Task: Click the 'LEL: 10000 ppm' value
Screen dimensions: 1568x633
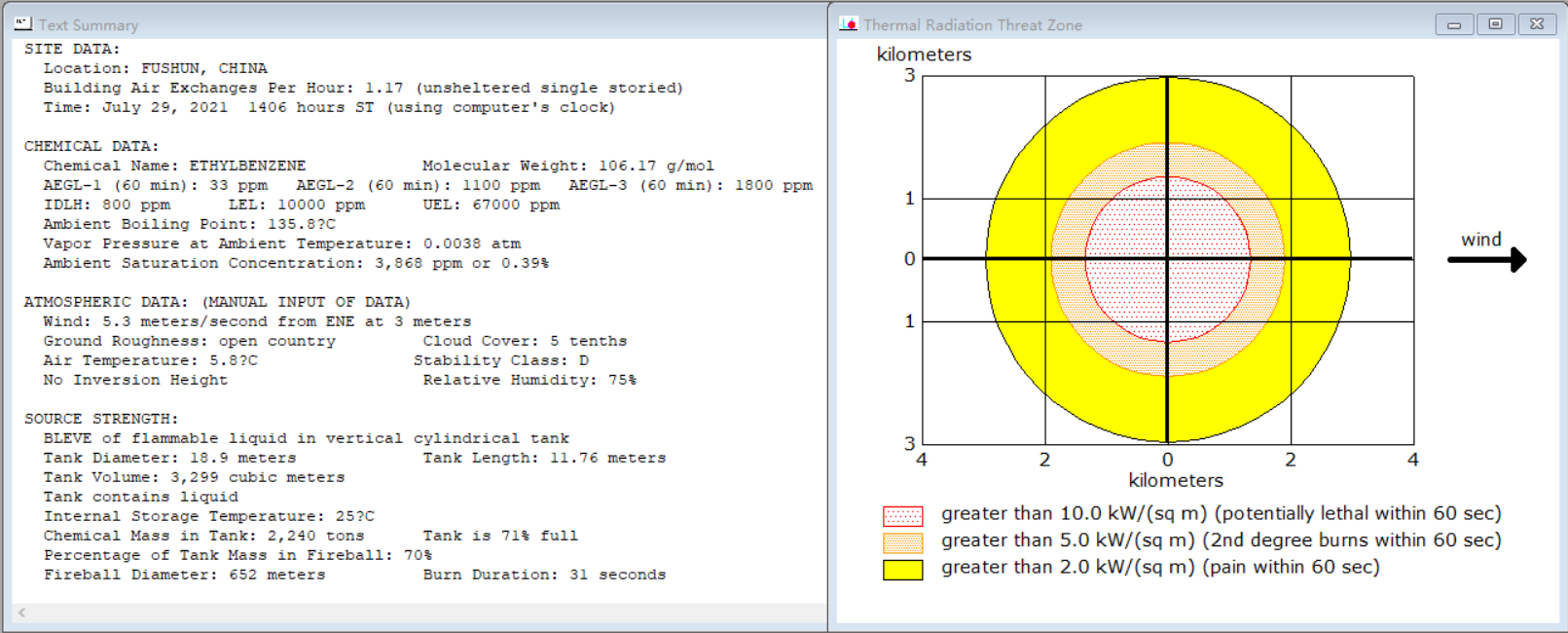Action: [296, 205]
